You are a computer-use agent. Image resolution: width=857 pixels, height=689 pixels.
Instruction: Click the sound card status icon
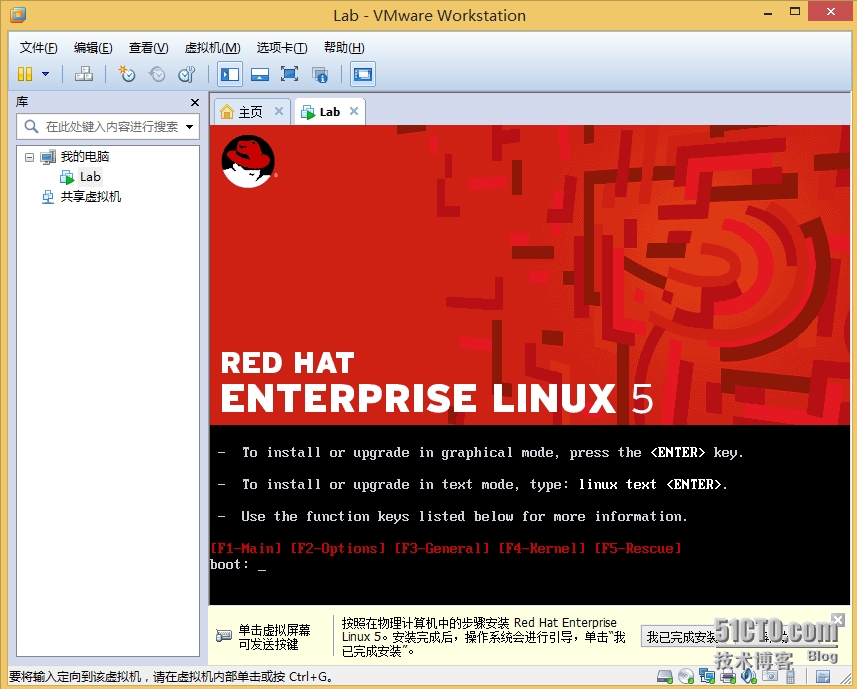click(749, 677)
